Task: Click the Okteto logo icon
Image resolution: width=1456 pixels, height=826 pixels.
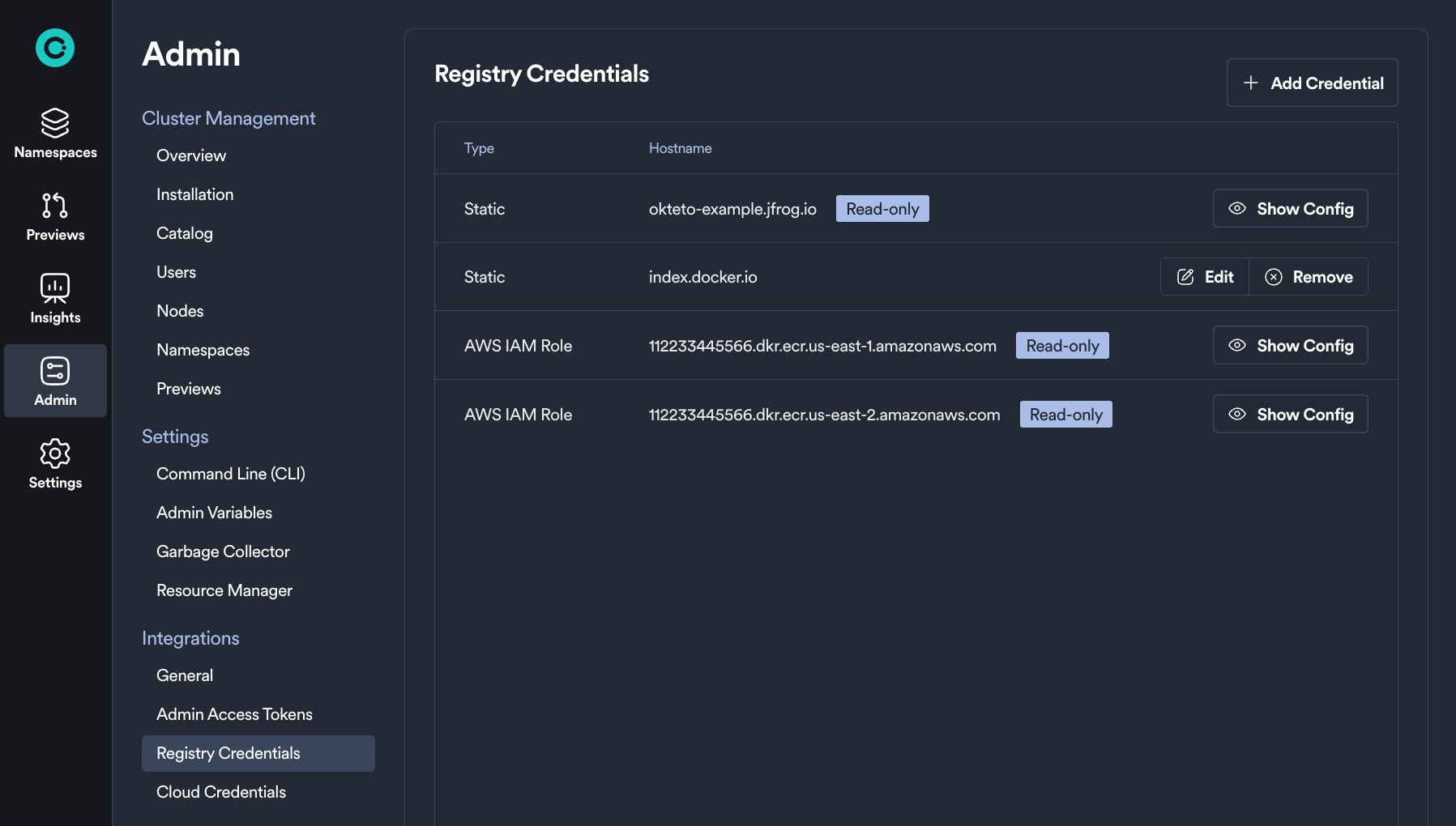Action: [54, 49]
